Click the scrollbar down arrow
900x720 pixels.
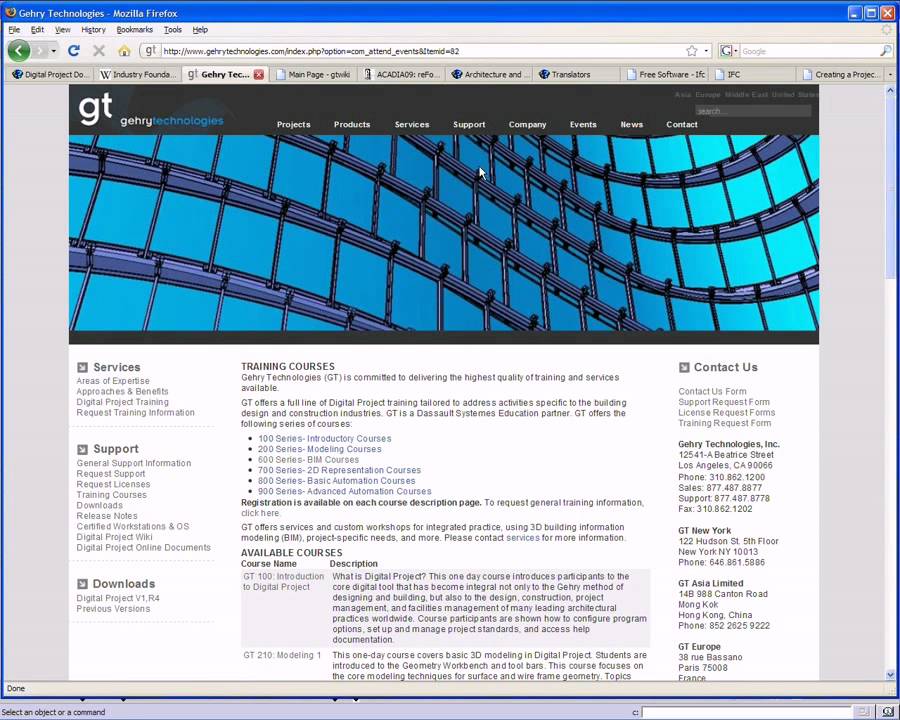click(x=890, y=675)
